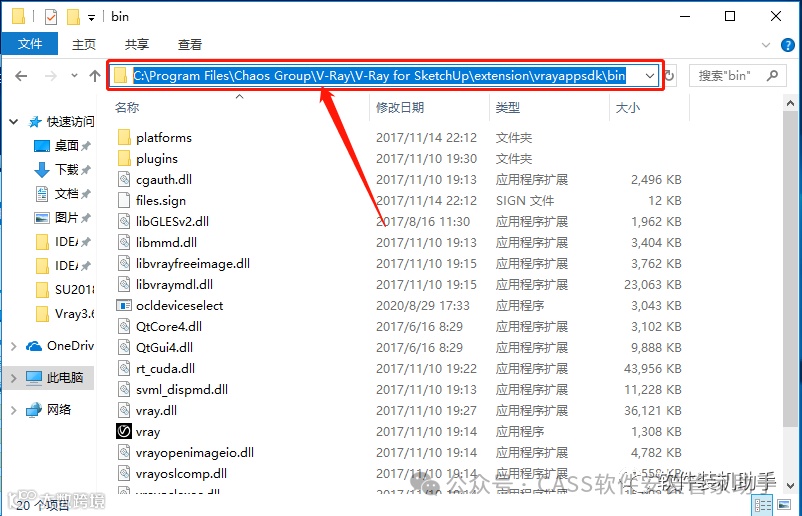802x516 pixels.
Task: Go back with the left arrow
Action: (x=21, y=76)
